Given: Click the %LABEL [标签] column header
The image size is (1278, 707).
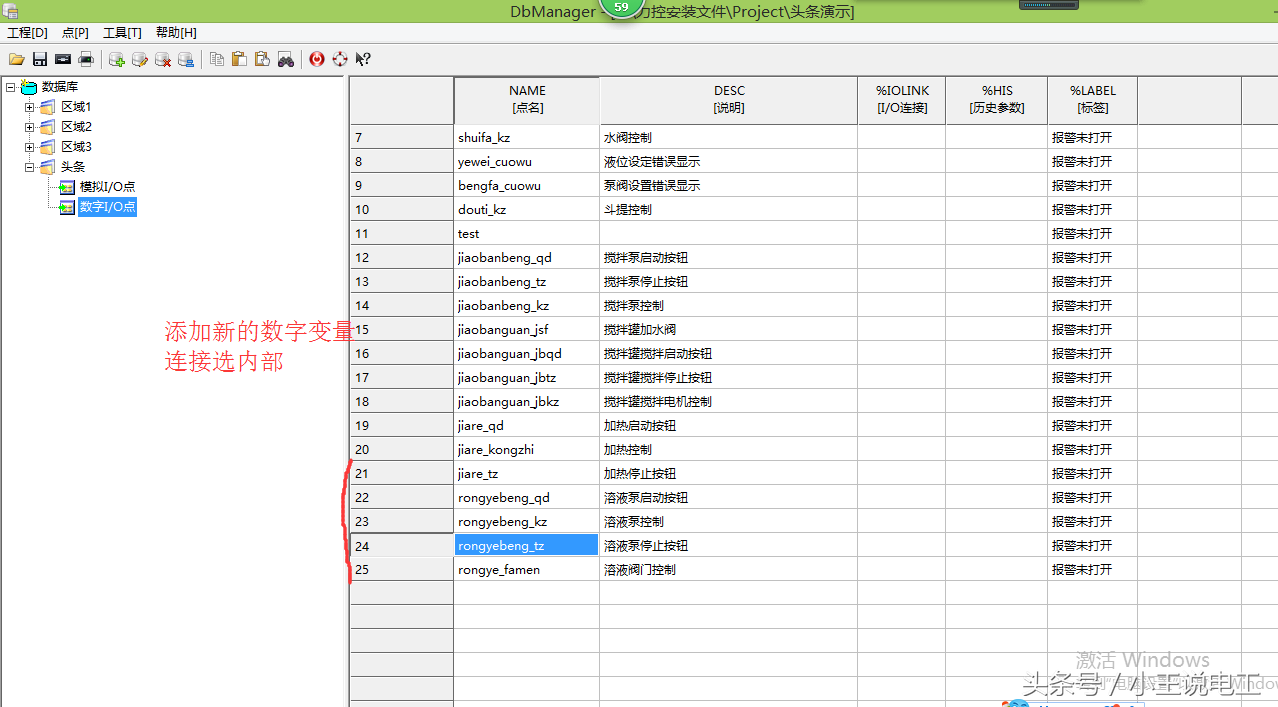Looking at the screenshot, I should tap(1093, 100).
